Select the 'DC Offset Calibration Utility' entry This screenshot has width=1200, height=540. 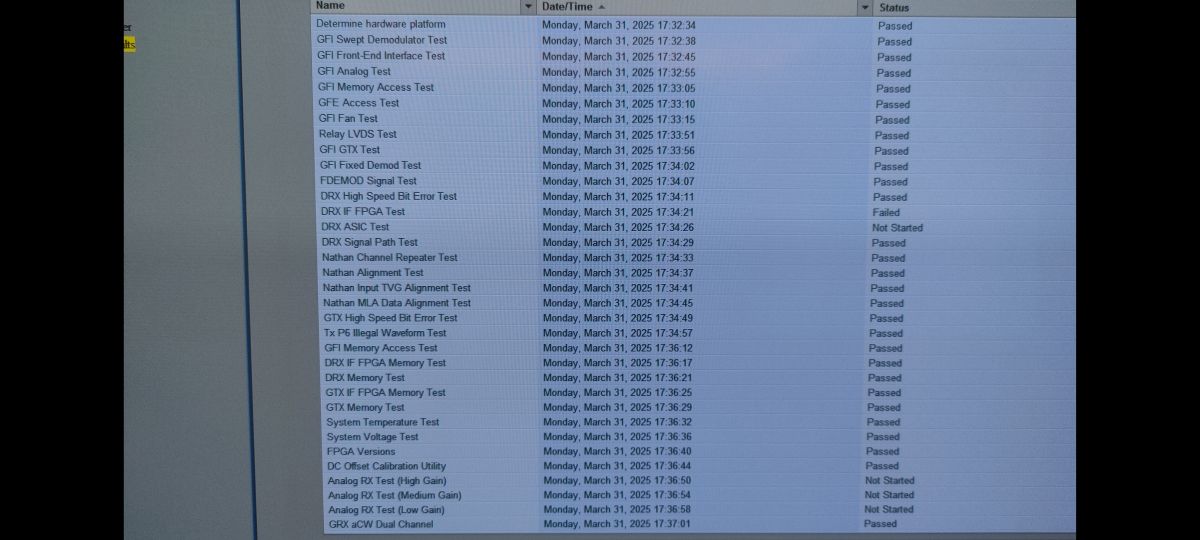point(387,466)
